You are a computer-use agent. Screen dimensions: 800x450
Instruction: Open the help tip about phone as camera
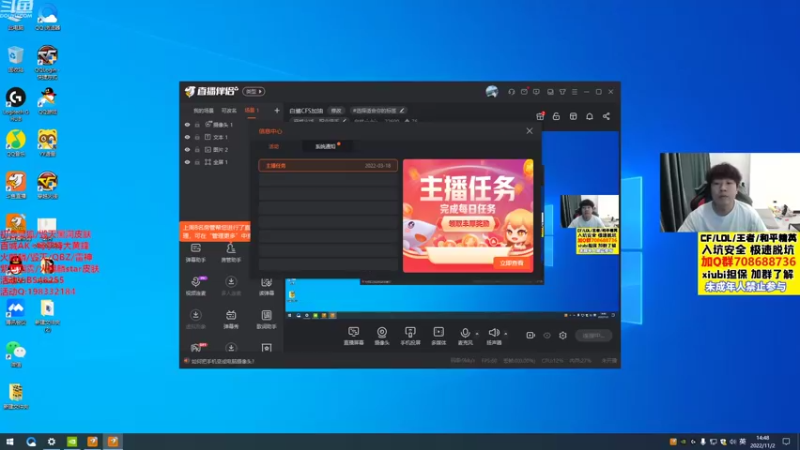[220, 361]
